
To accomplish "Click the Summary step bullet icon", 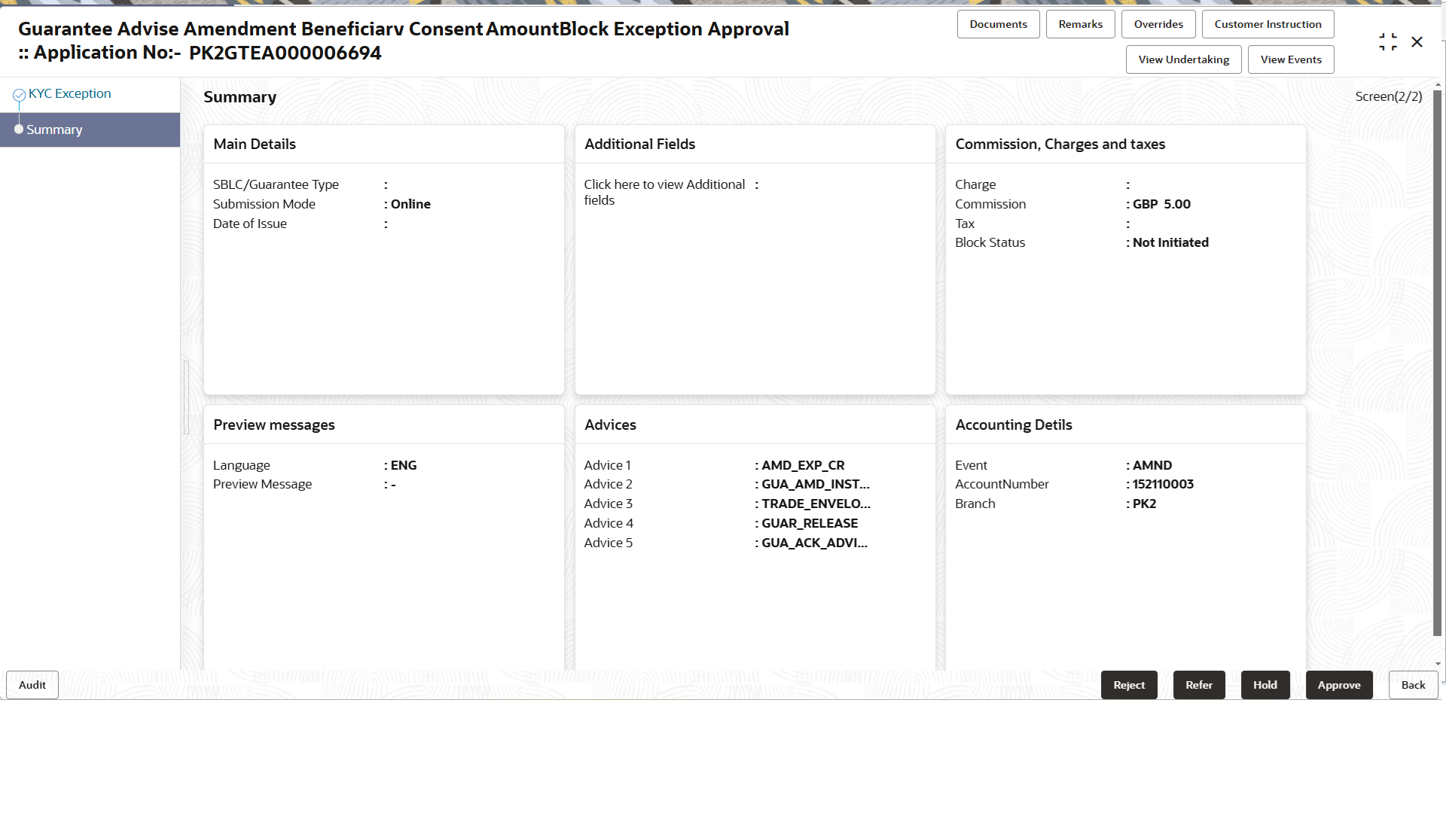I will tap(19, 129).
